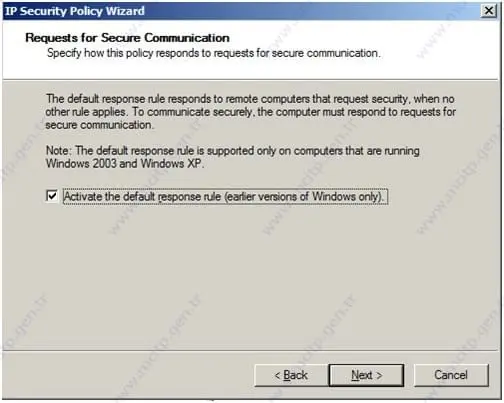
Task: Click the 'Activate the default response rule' label text
Action: [225, 197]
